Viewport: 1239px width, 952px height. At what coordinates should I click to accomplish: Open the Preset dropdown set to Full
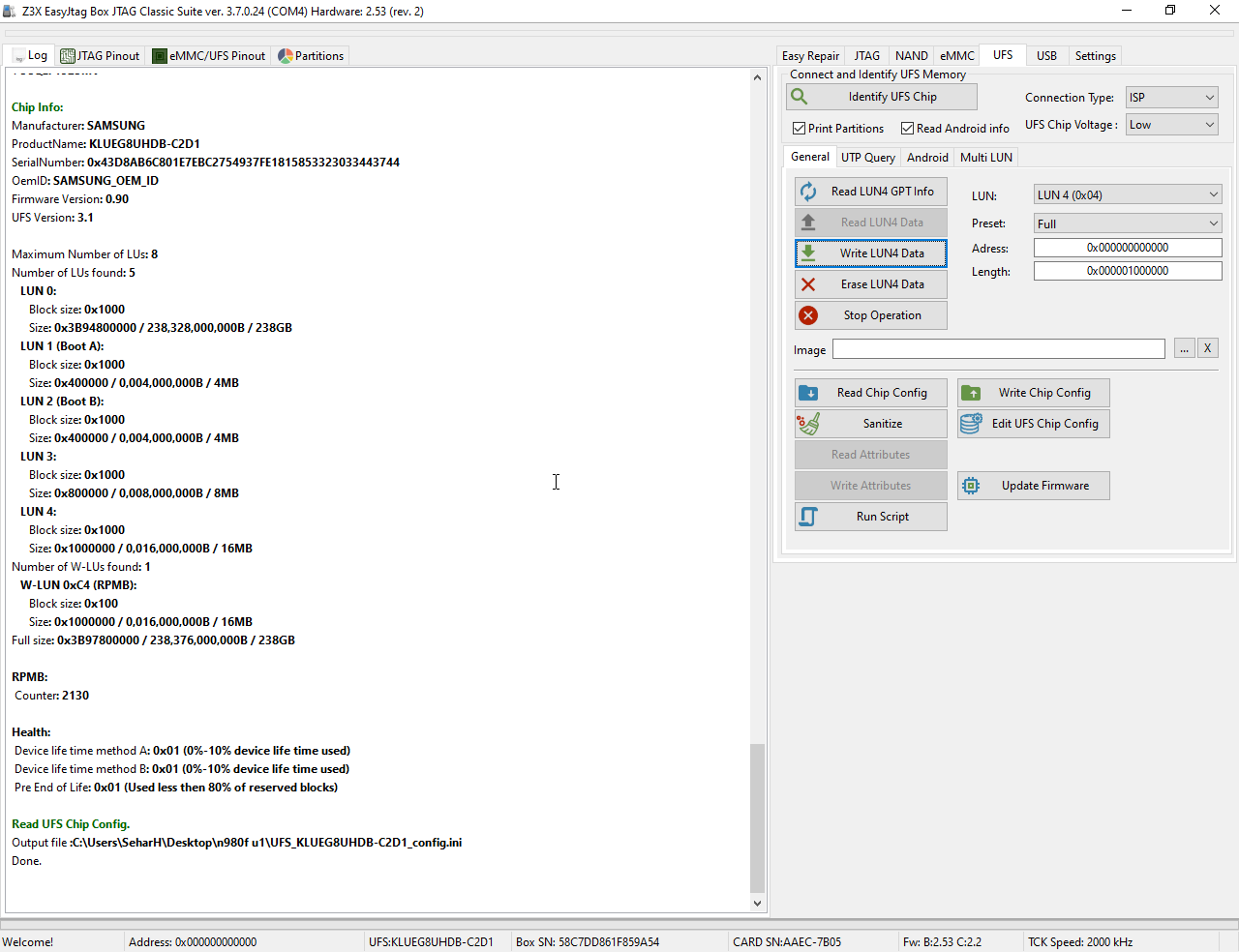[x=1128, y=223]
